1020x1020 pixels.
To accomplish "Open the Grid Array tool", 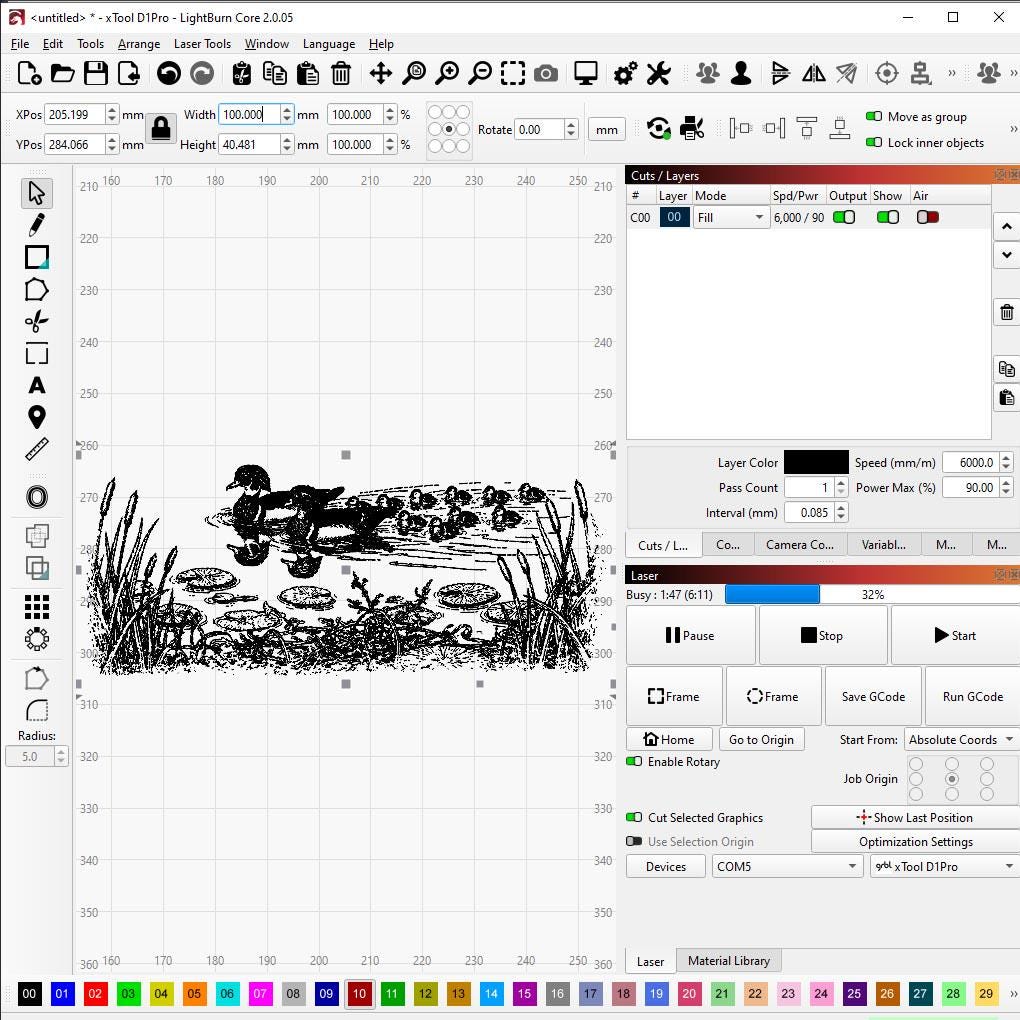I will [36, 607].
